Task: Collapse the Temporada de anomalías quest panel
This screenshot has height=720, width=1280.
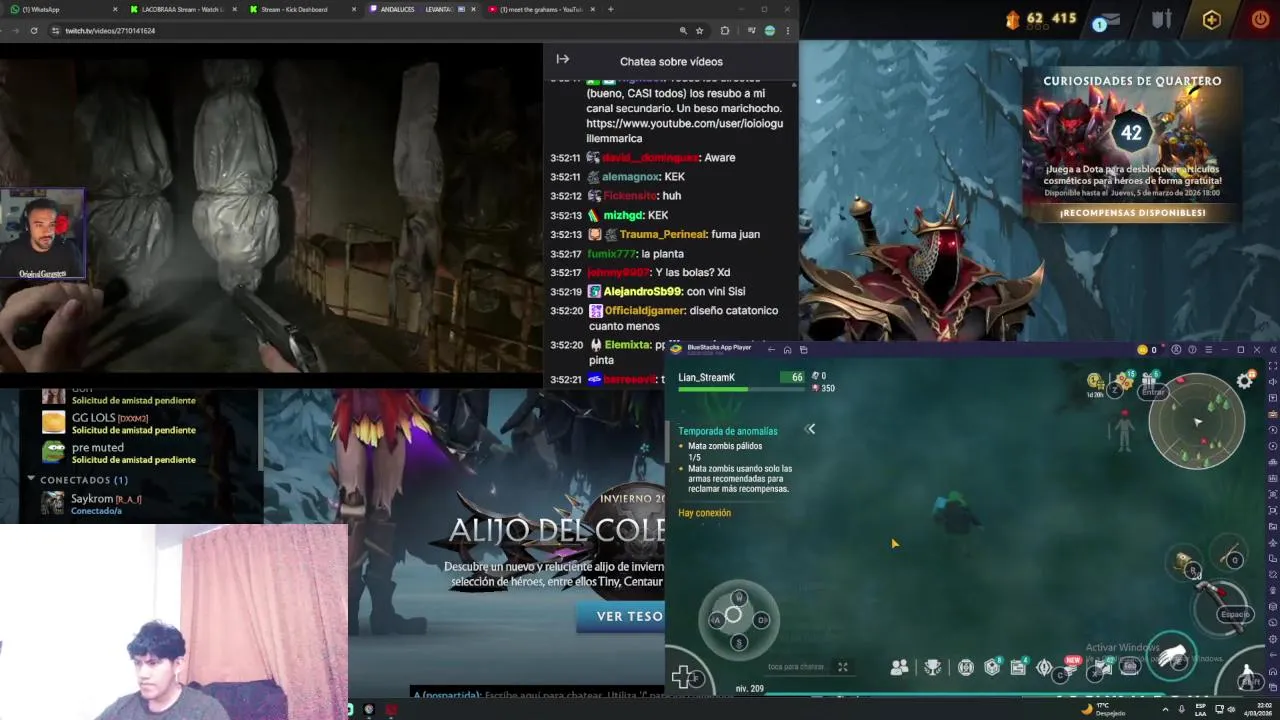Action: coord(811,429)
